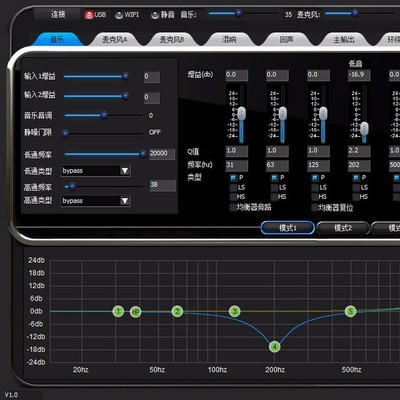The height and width of the screenshot is (400, 400).
Task: Select EQ node 5 near 500hz
Action: pos(350,312)
